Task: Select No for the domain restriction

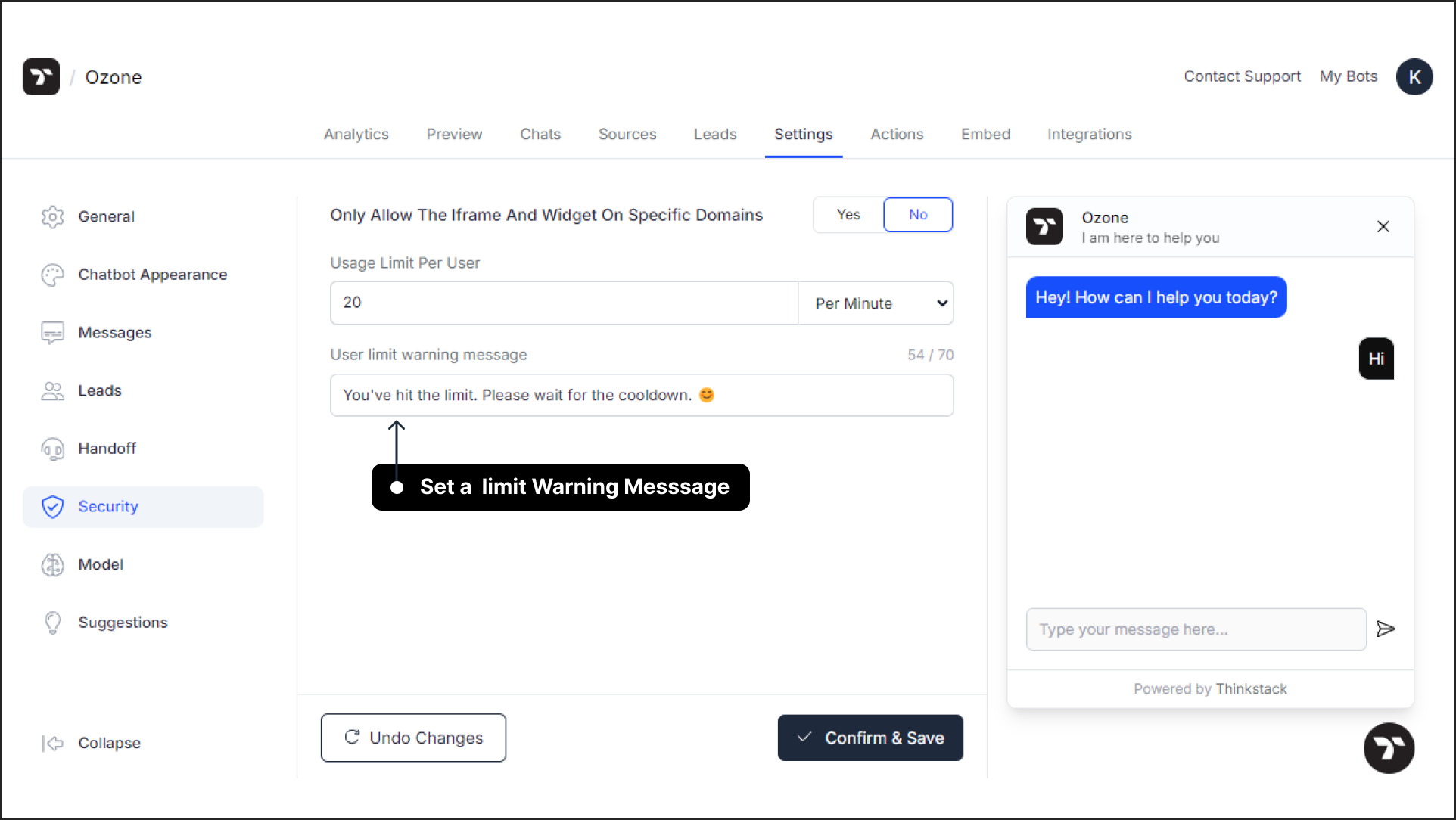Action: (918, 215)
